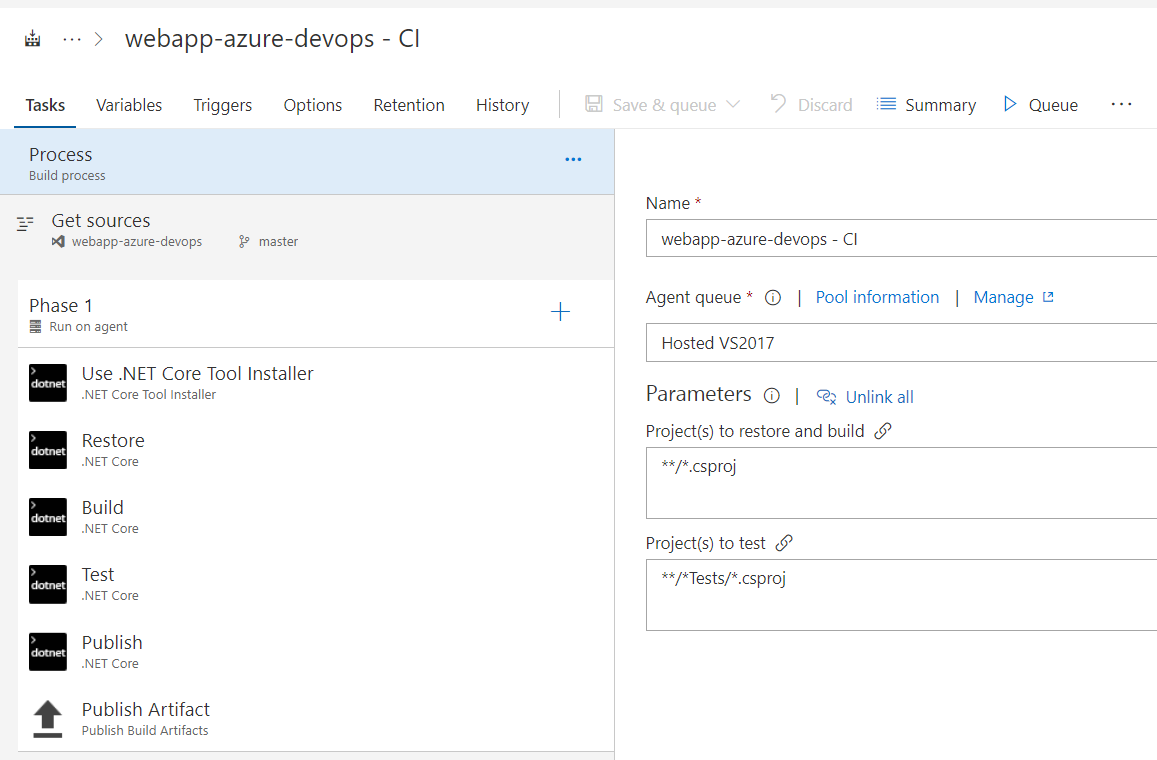Select the Publish Artifact upload task
The width and height of the screenshot is (1157, 760).
(x=316, y=719)
